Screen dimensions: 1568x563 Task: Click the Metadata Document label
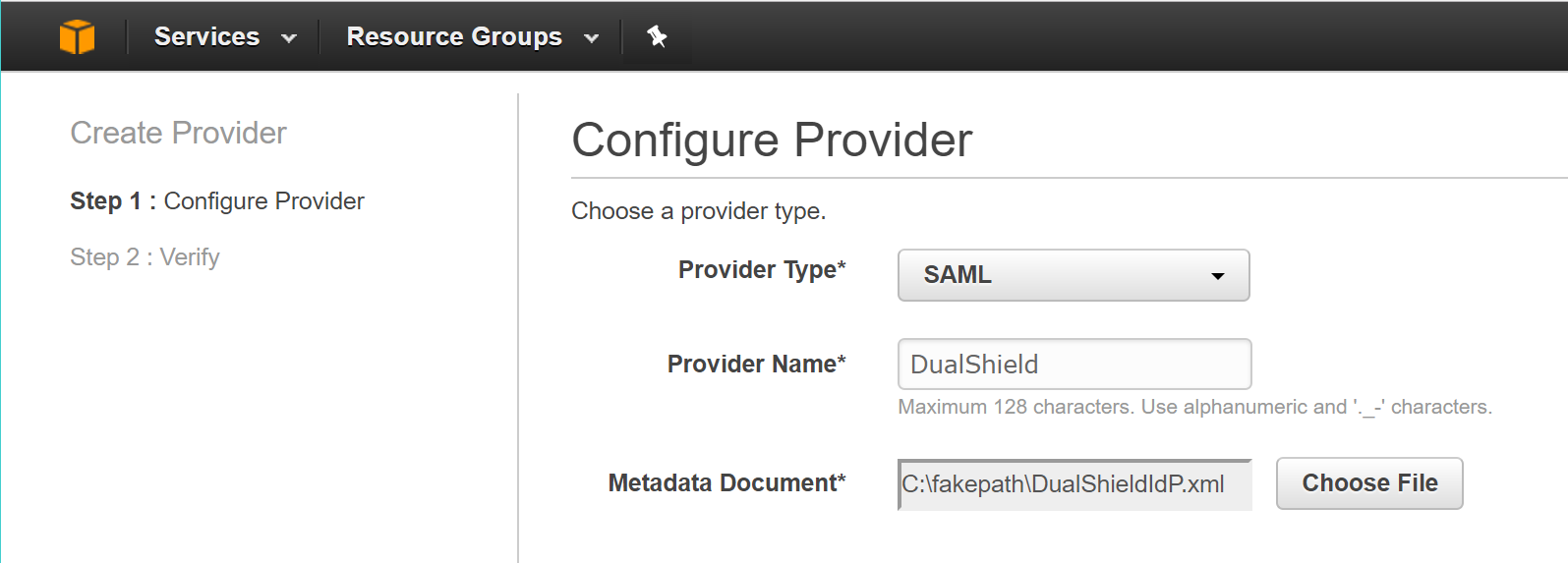click(x=726, y=483)
